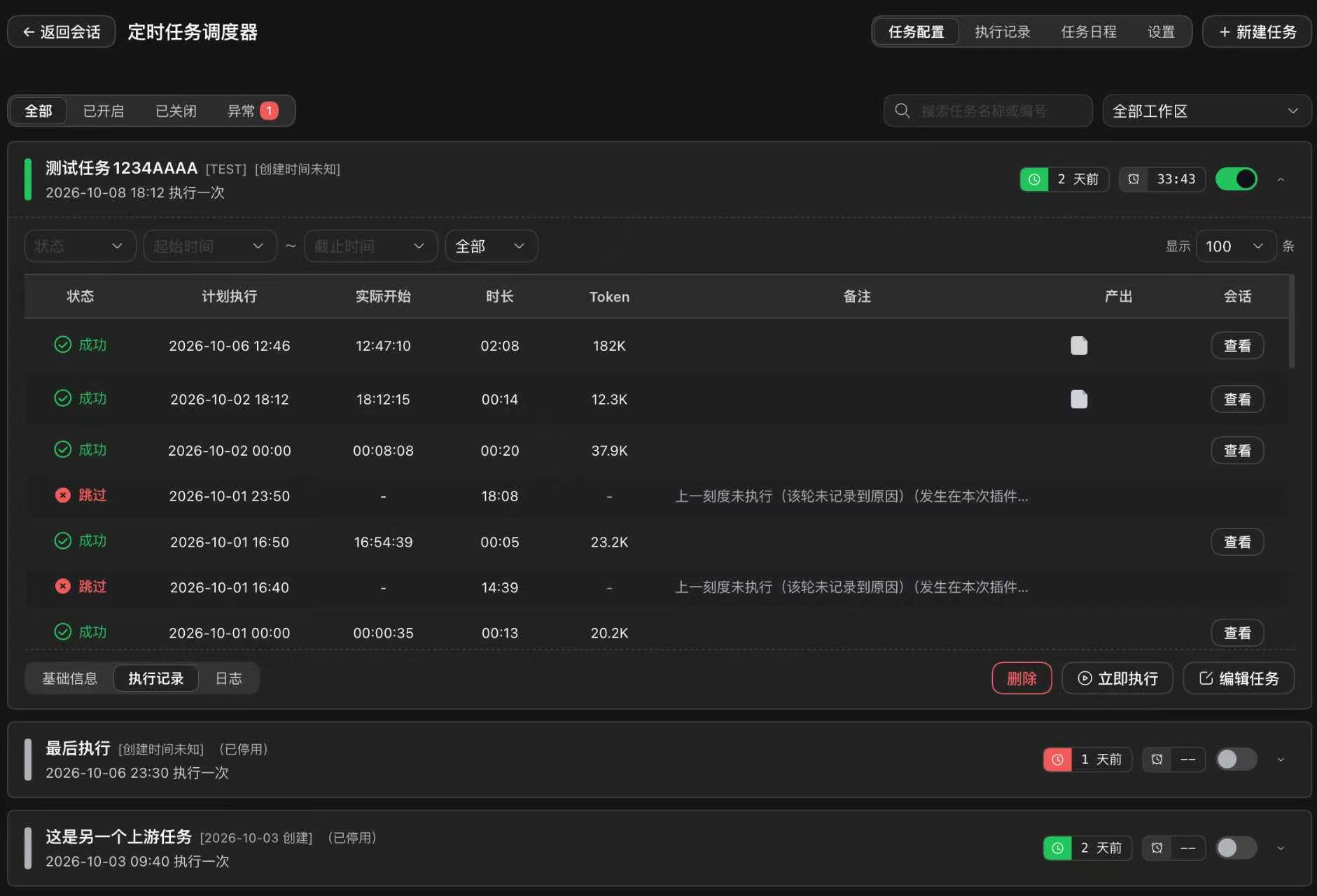
Task: Click success icon for 2026-10-01 16:50 row
Action: pos(63,540)
